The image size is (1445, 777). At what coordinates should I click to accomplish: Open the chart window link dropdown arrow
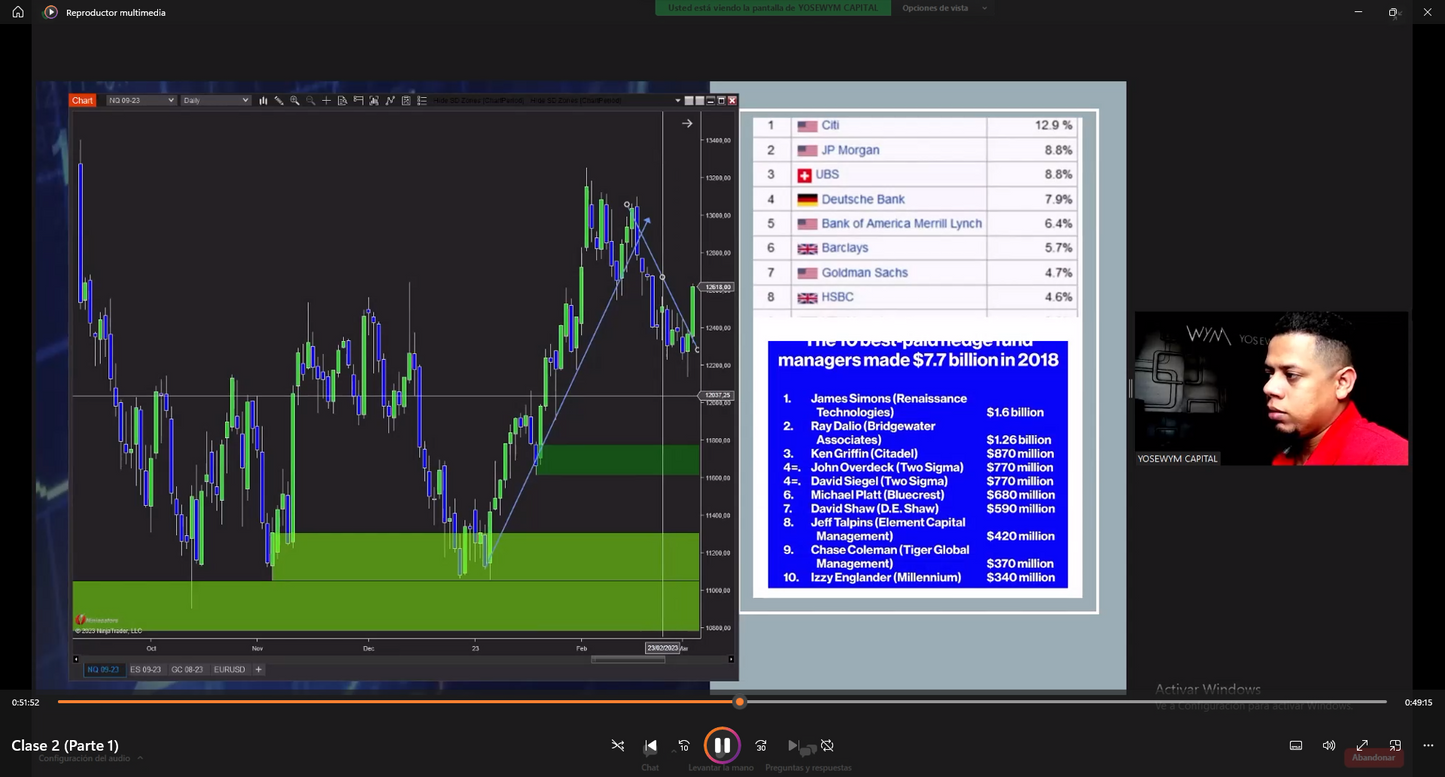(678, 100)
